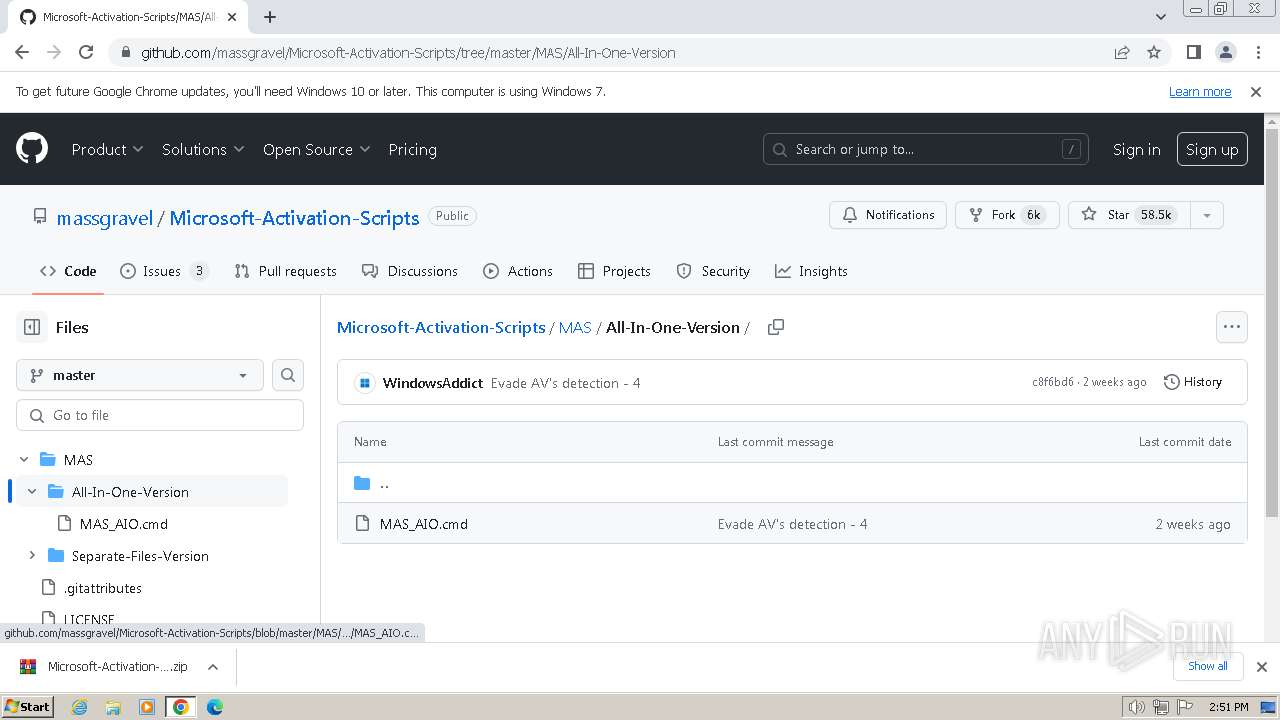Screen dimensions: 1280x720
Task: Expand the Separate-Files-Version folder
Action: tap(32, 556)
